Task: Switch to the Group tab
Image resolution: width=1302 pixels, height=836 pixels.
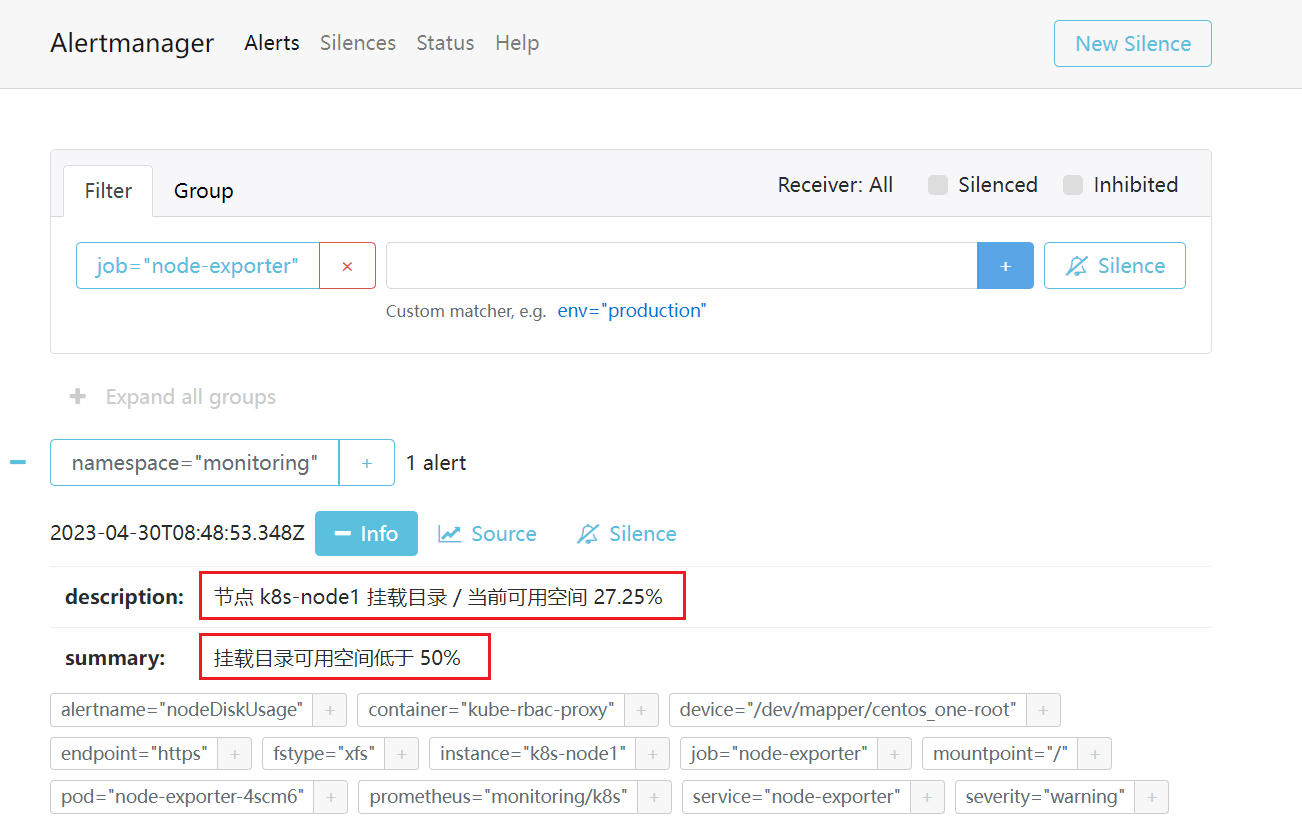Action: (203, 191)
